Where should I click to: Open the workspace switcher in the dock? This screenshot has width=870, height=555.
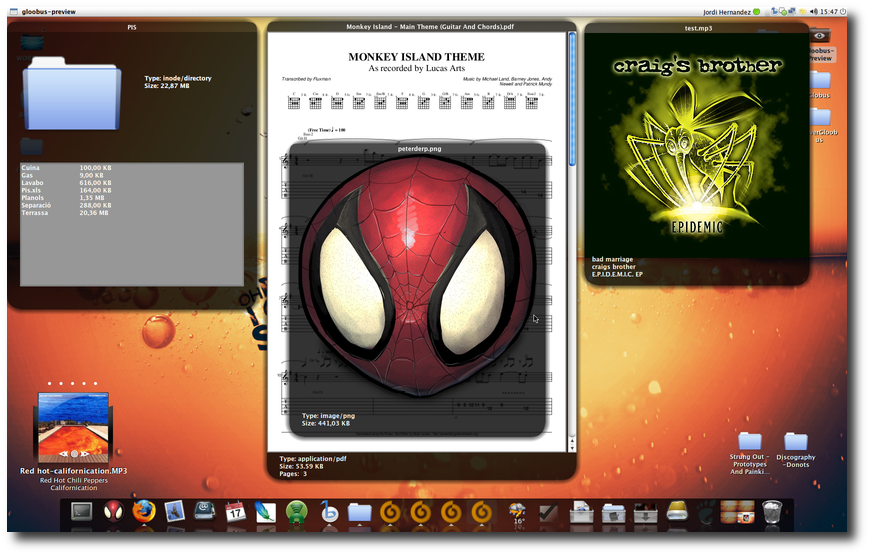point(737,512)
